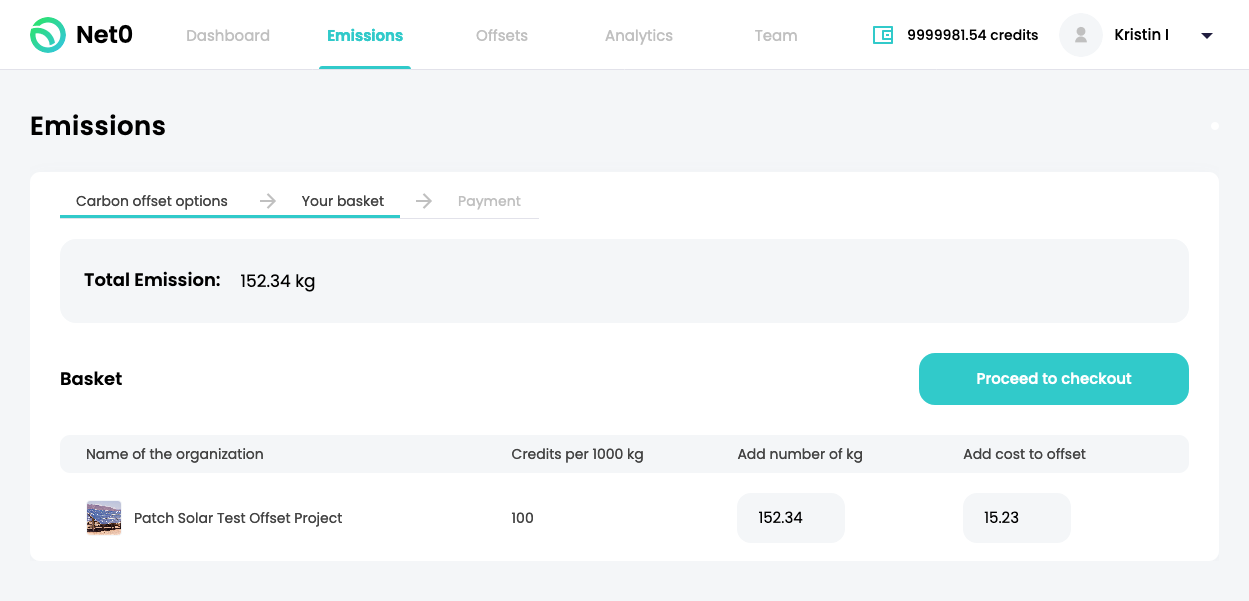Click the Emissions page heading

(98, 126)
